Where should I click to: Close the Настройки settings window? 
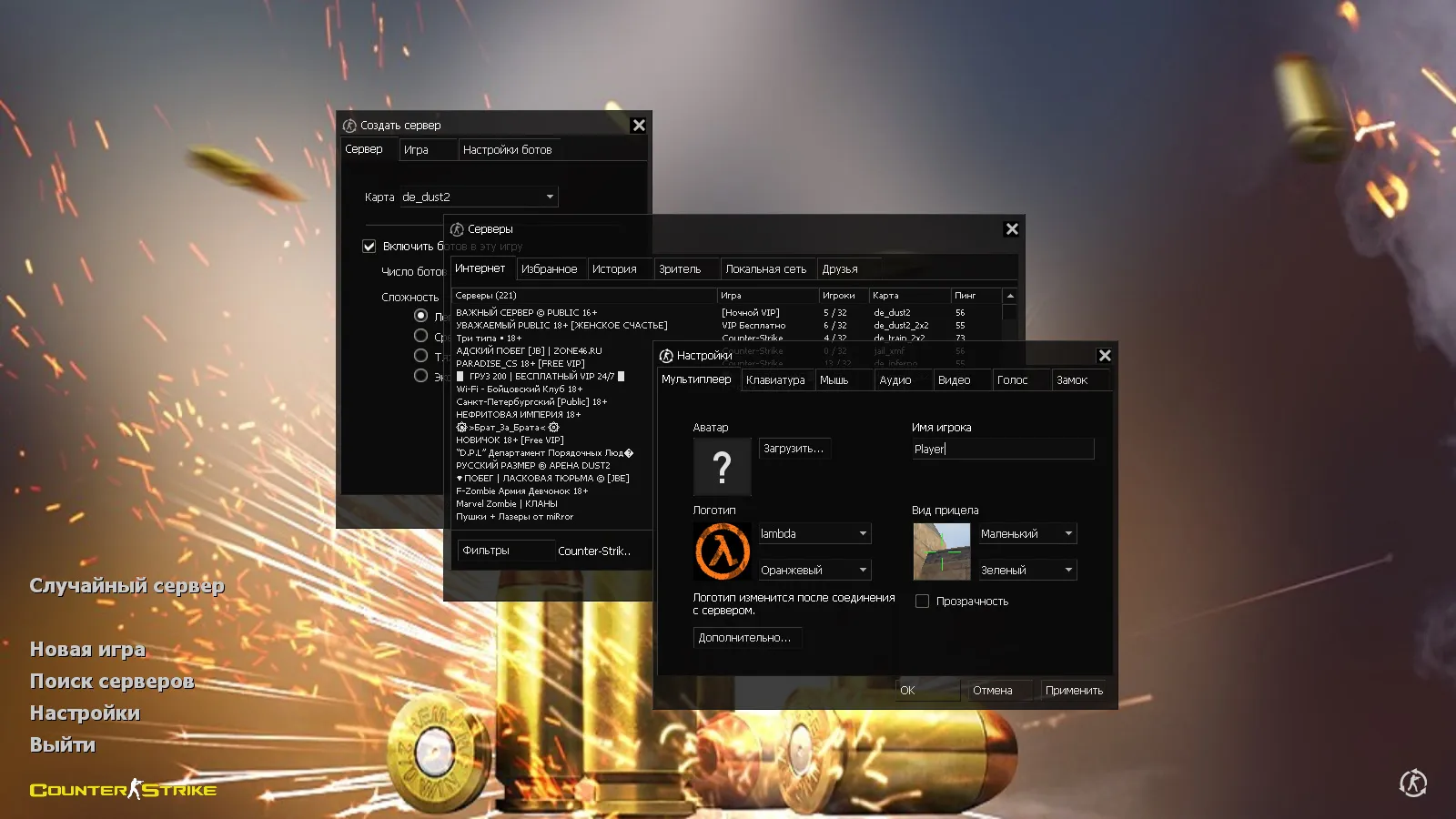(x=1104, y=356)
